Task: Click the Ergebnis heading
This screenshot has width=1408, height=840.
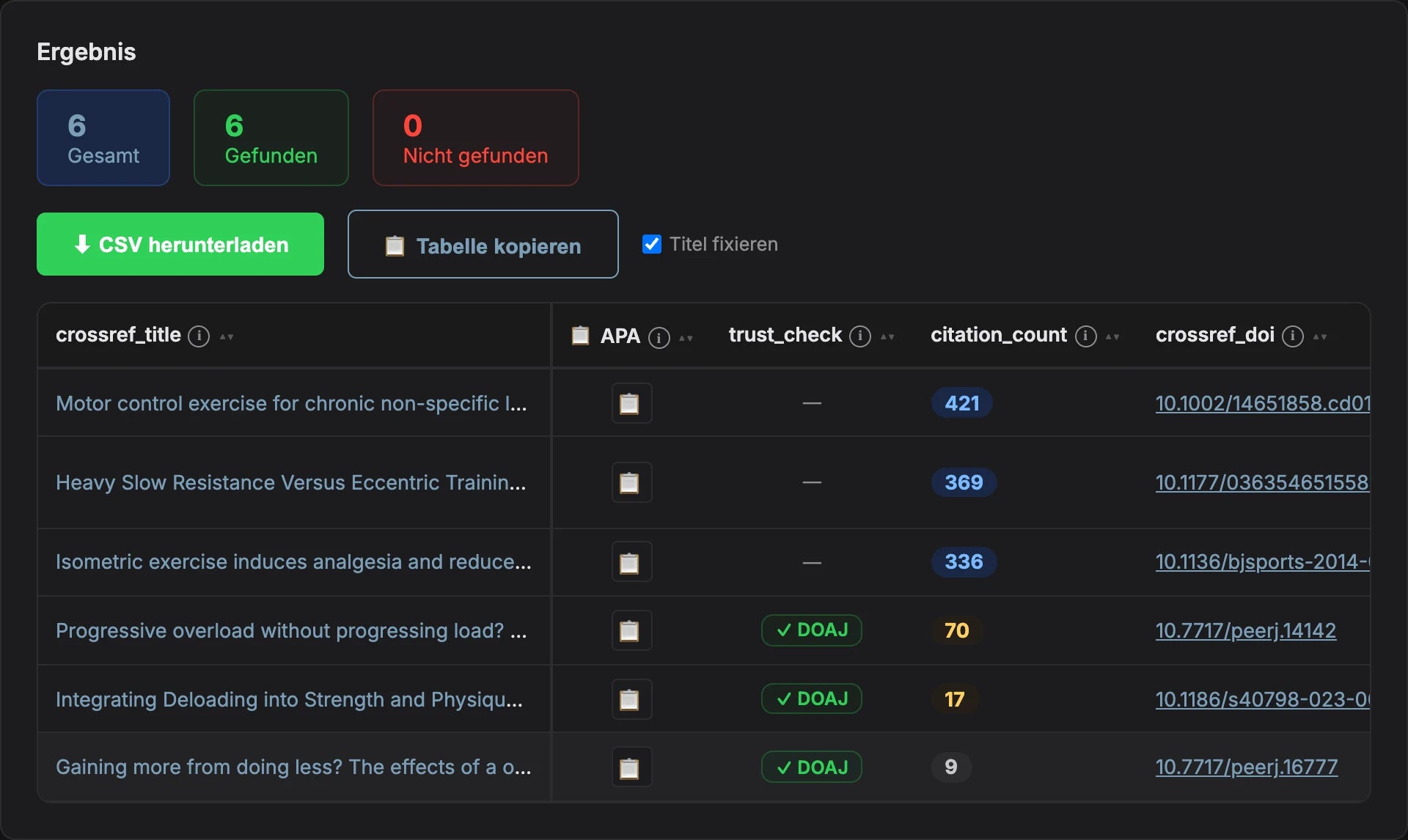Action: 87,52
